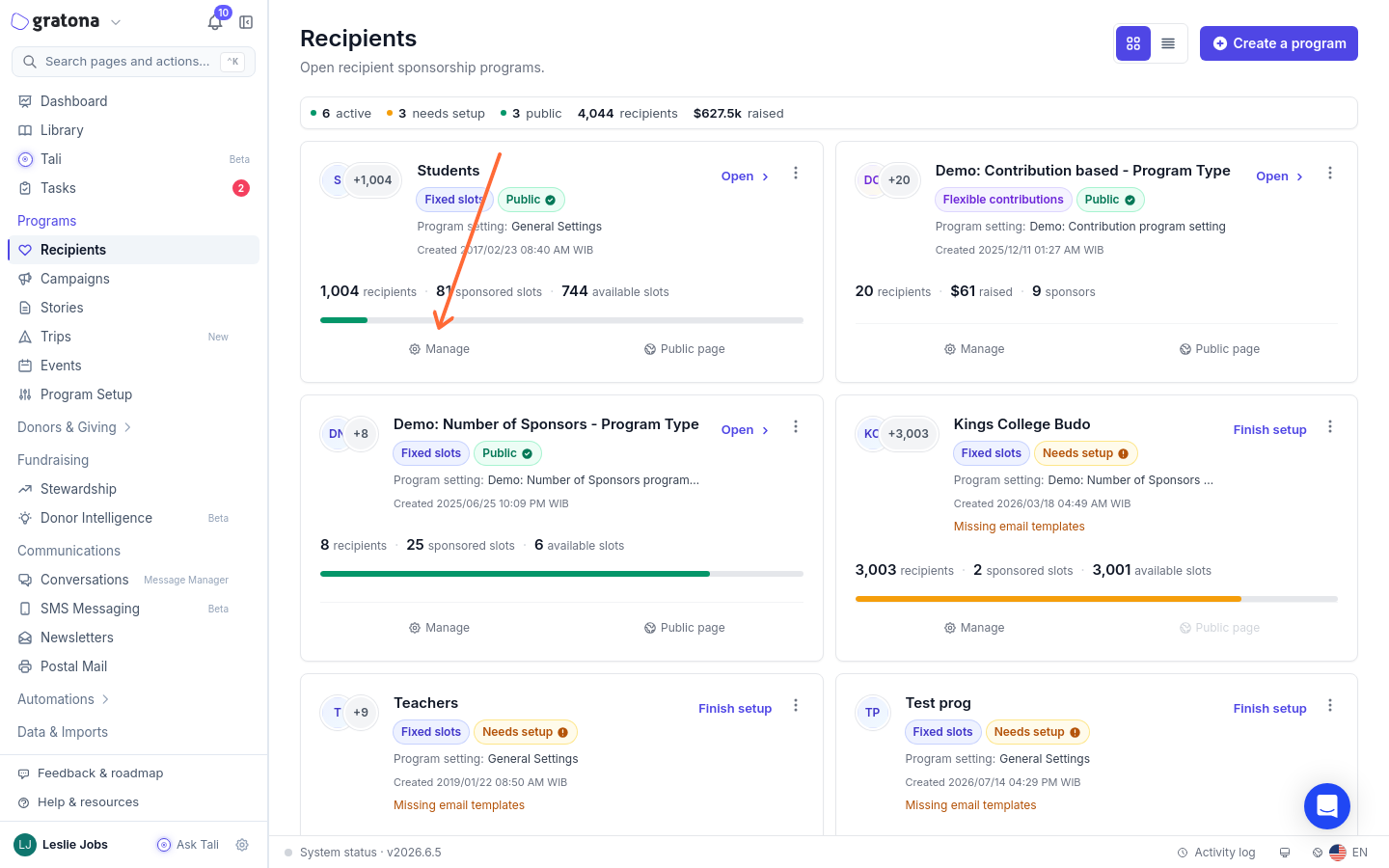Click Students sponsored slots progress bar

(561, 320)
